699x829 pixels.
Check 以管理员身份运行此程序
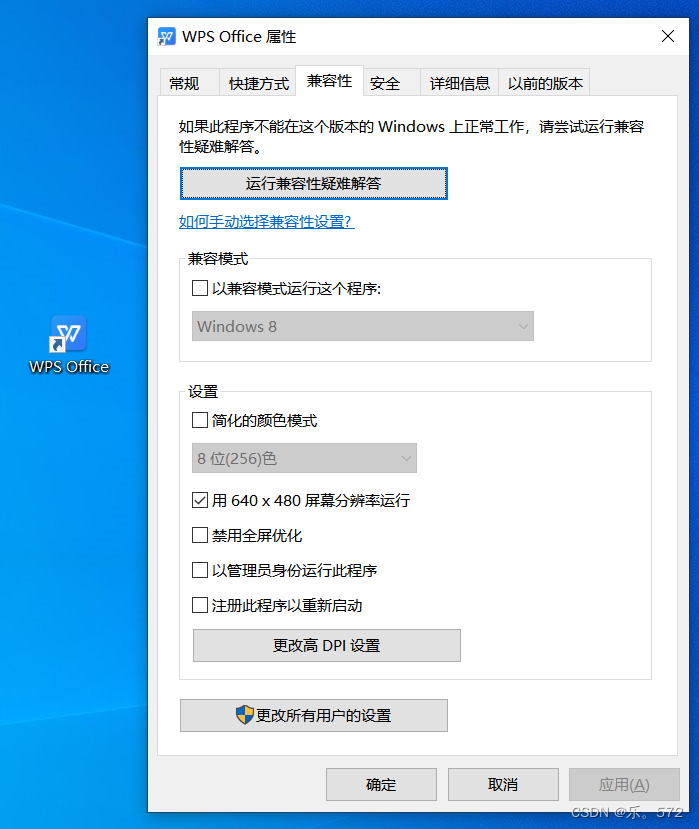pos(199,570)
